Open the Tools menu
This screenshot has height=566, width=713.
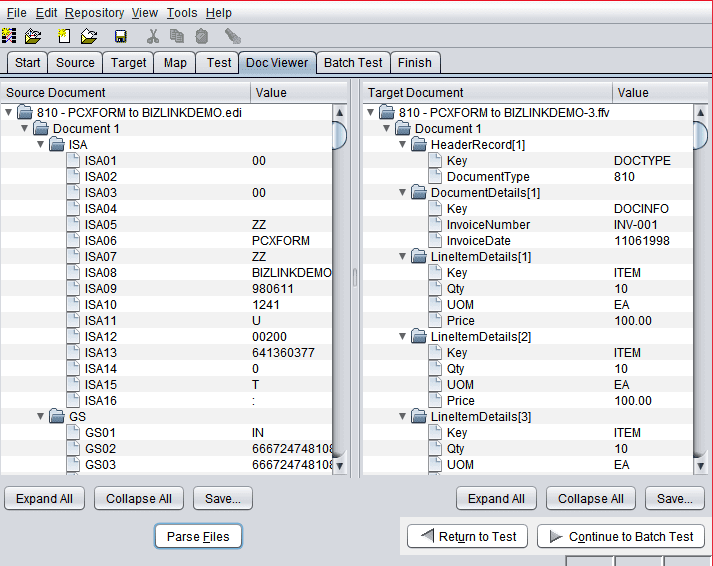(x=182, y=13)
